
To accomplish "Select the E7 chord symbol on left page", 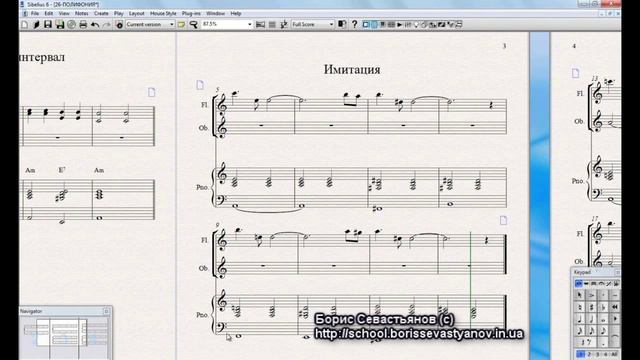I will (62, 170).
